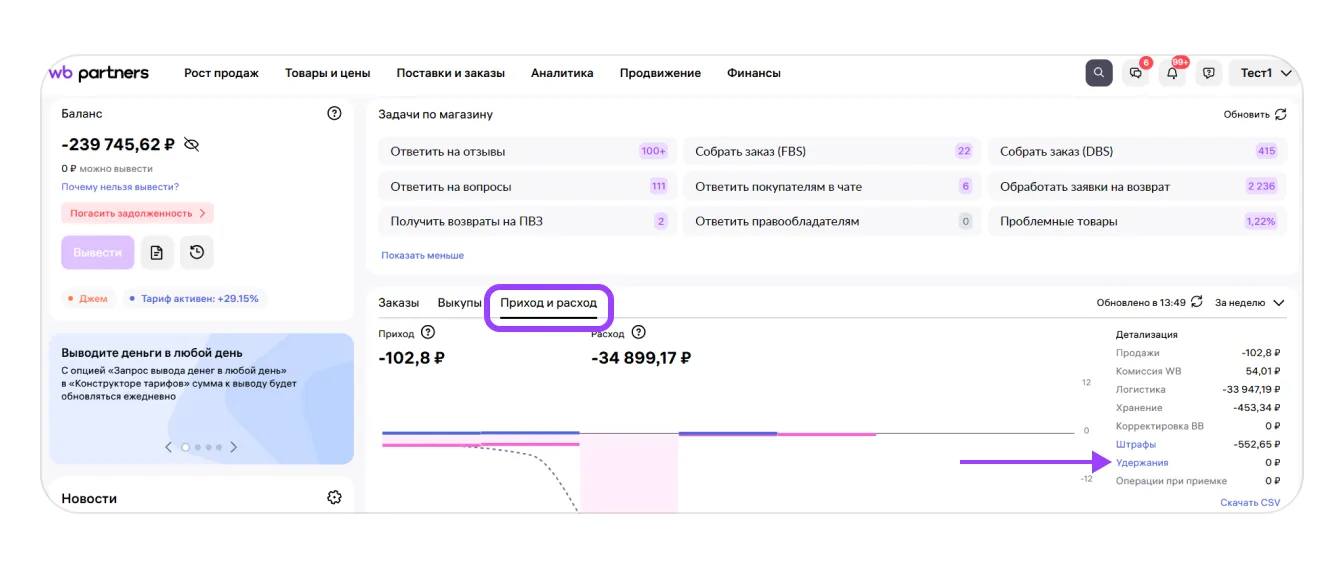Open the Аналитика menu

[562, 73]
